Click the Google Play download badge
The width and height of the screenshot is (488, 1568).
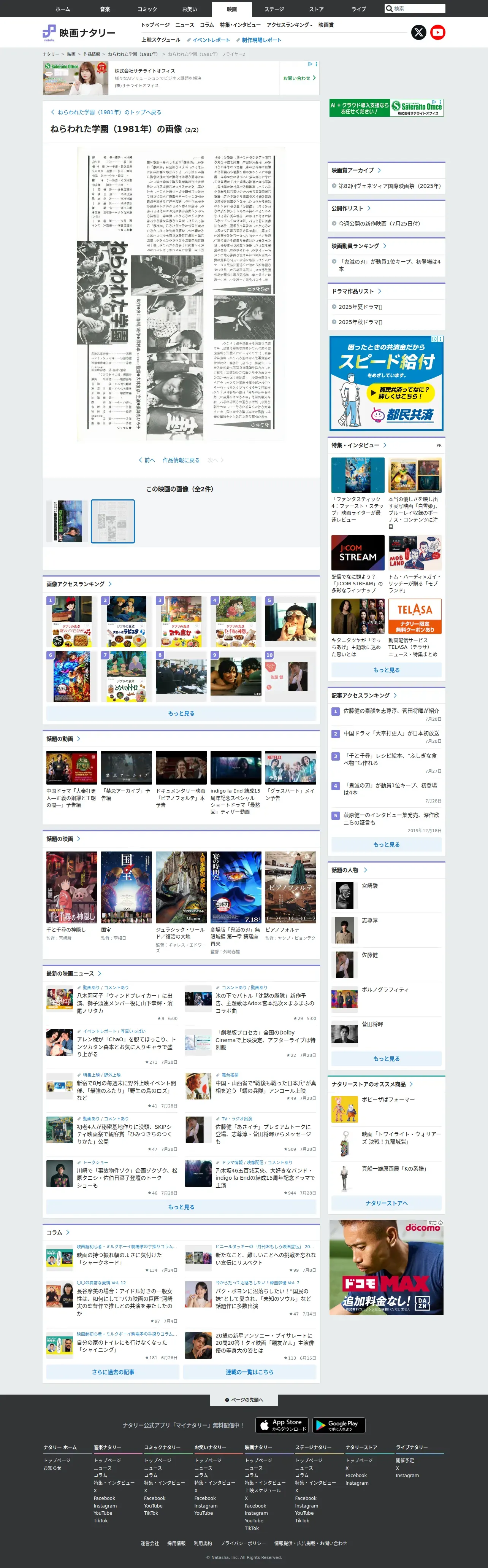pos(338,1425)
